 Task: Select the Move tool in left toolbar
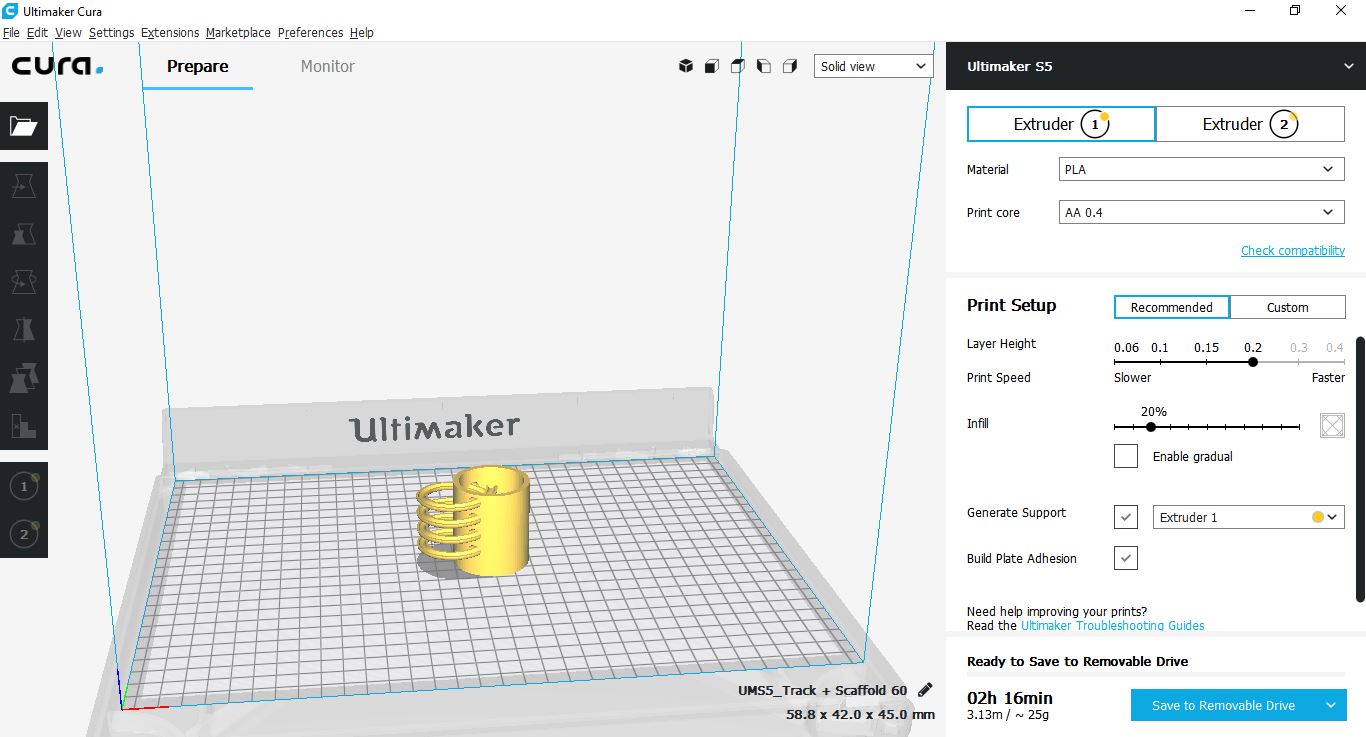point(24,186)
